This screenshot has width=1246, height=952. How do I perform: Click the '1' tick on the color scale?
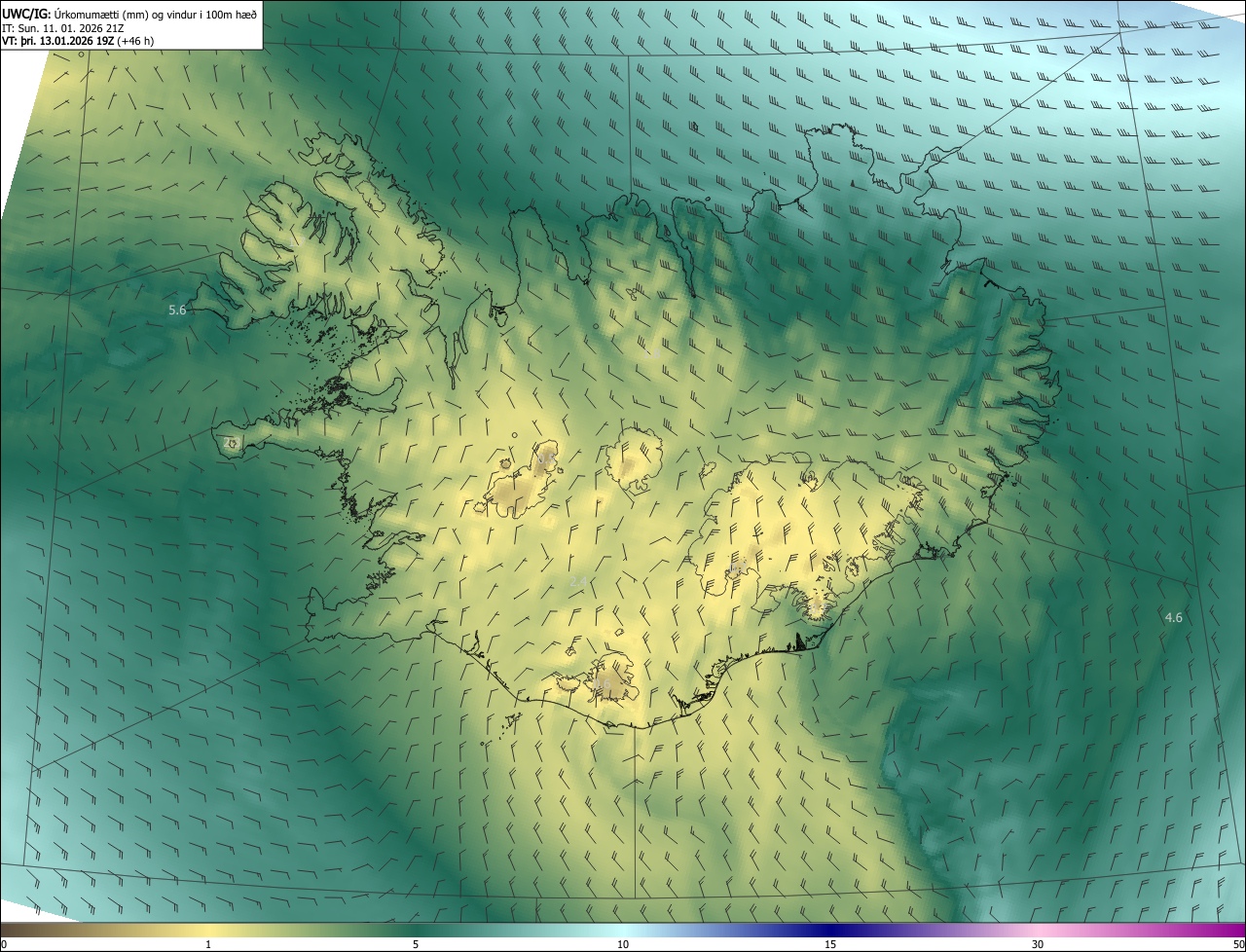pyautogui.click(x=208, y=944)
